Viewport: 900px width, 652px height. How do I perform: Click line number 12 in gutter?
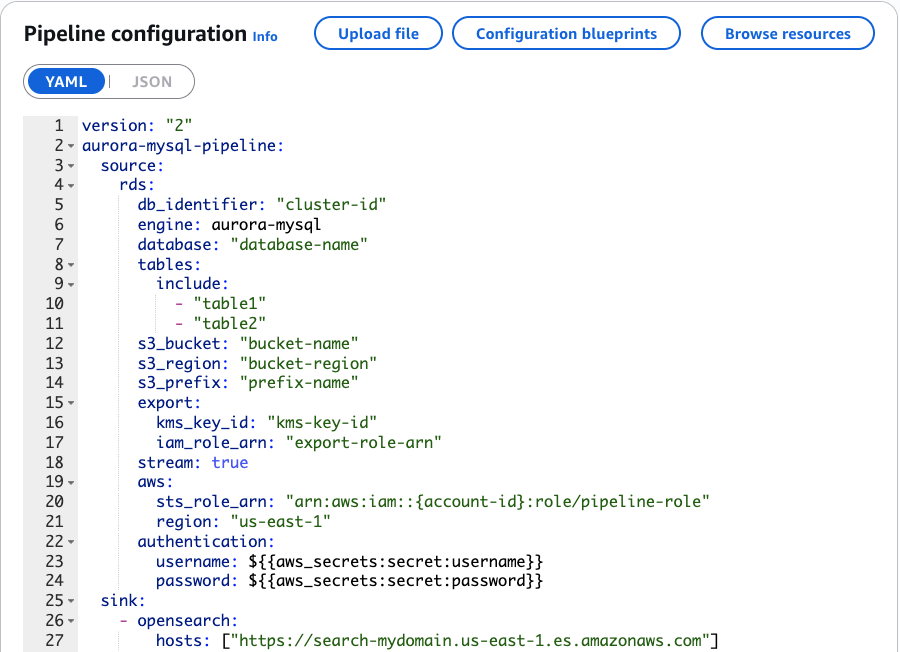click(55, 343)
